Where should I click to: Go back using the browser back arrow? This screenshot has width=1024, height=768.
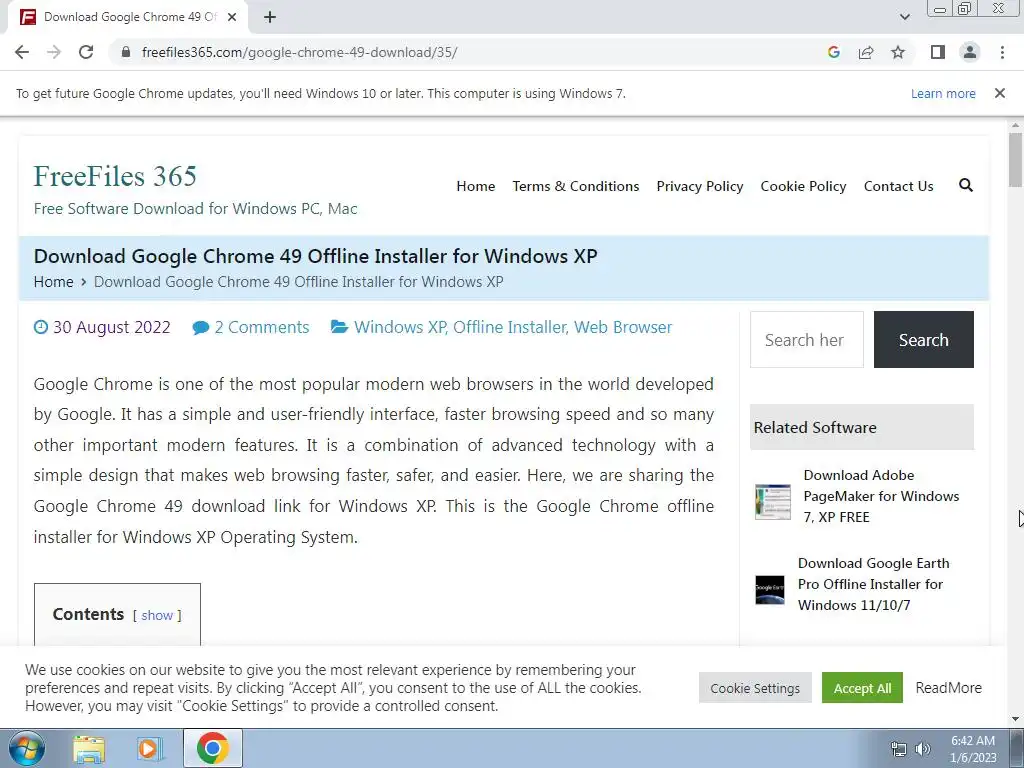tap(22, 52)
